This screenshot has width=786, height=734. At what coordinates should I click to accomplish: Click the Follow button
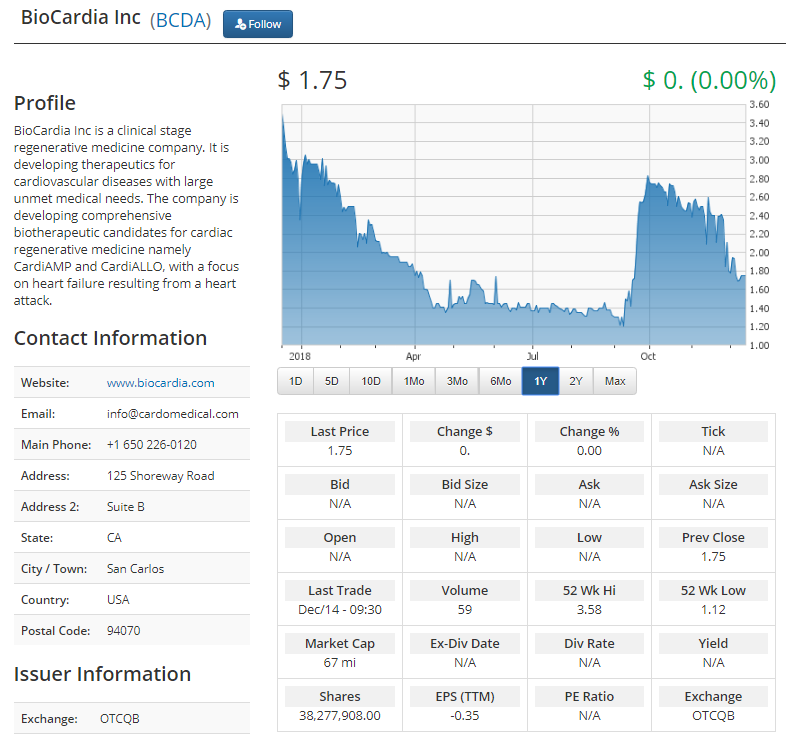point(258,24)
